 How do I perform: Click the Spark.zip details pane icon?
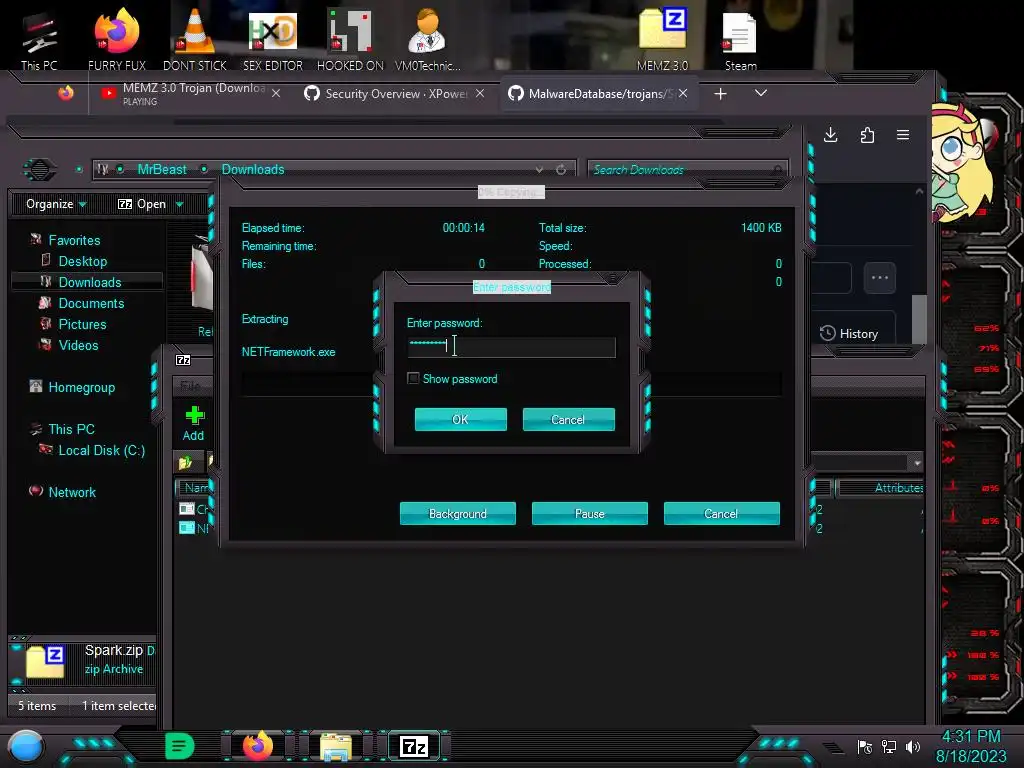(45, 661)
